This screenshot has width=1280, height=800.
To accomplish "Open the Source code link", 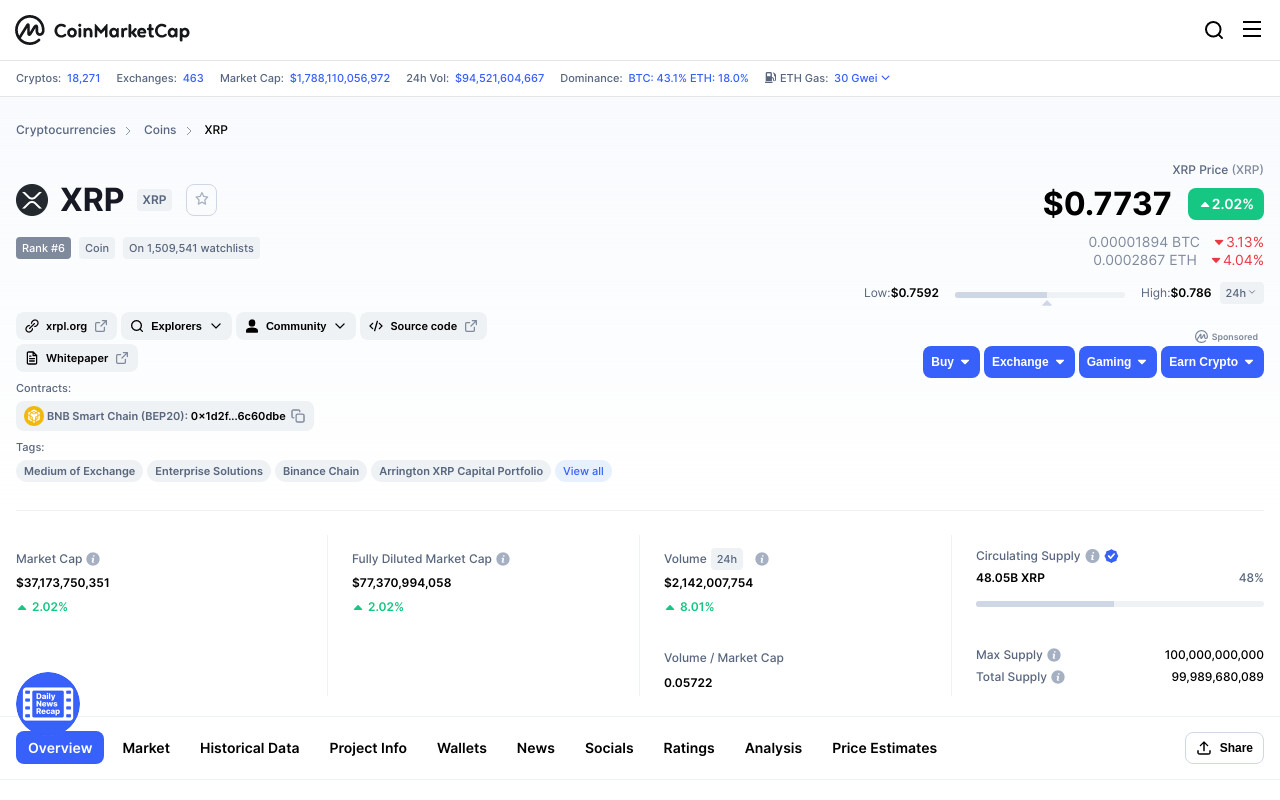I will click(x=423, y=326).
